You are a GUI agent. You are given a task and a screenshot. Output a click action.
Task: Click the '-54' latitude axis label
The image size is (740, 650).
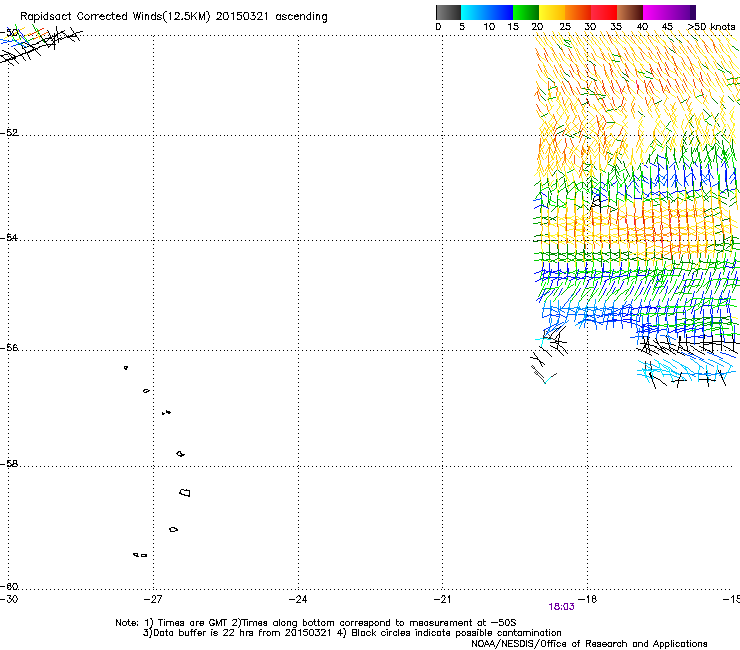click(9, 237)
